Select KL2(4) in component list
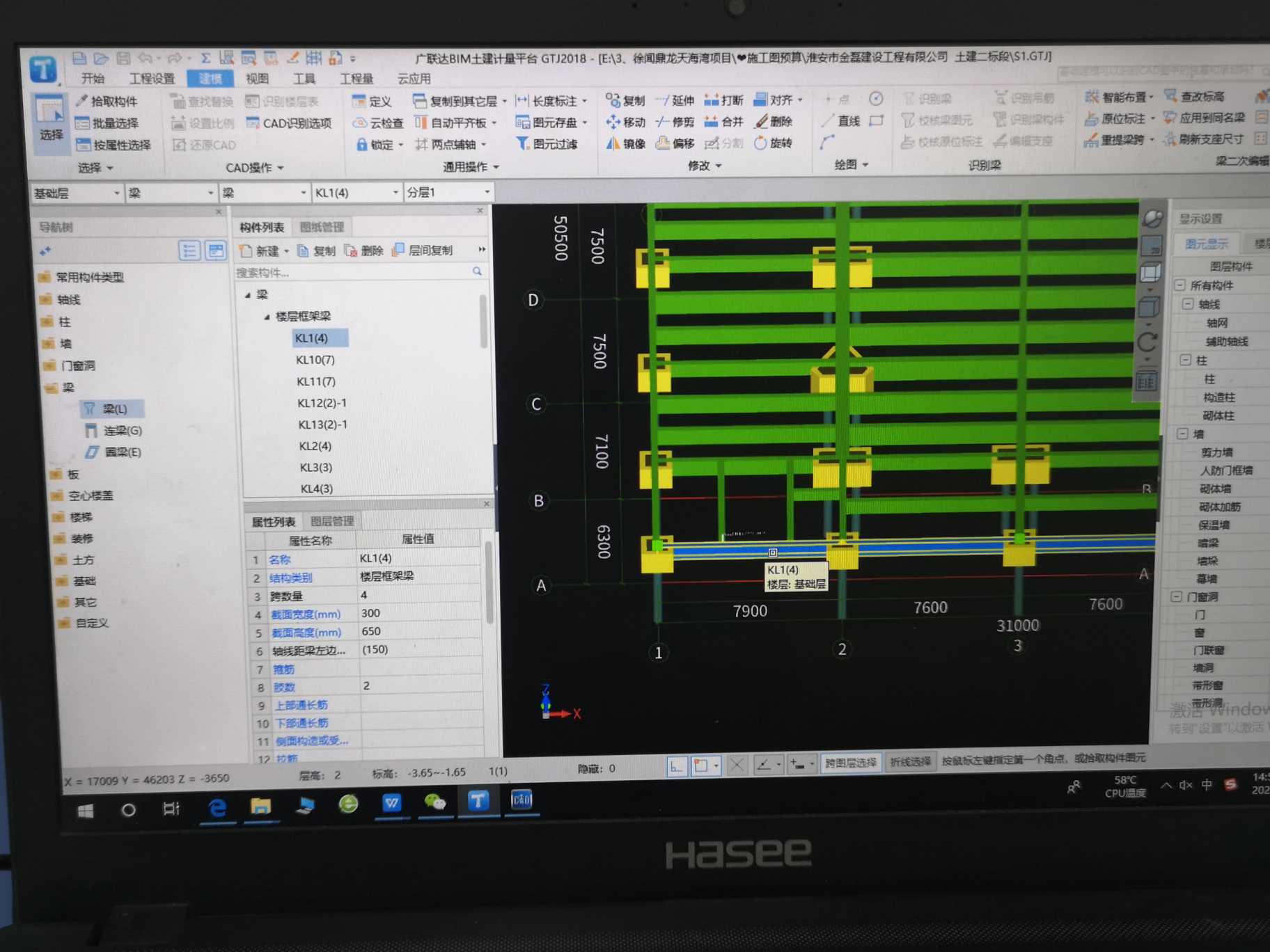Viewport: 1270px width, 952px height. [x=315, y=446]
